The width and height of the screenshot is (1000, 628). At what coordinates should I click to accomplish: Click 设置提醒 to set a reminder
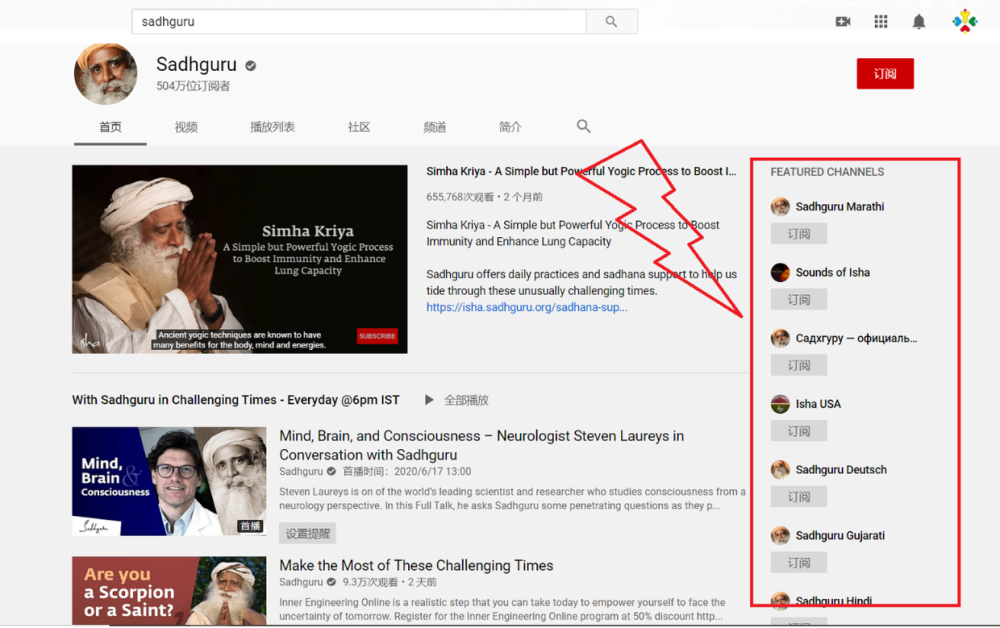click(x=307, y=534)
